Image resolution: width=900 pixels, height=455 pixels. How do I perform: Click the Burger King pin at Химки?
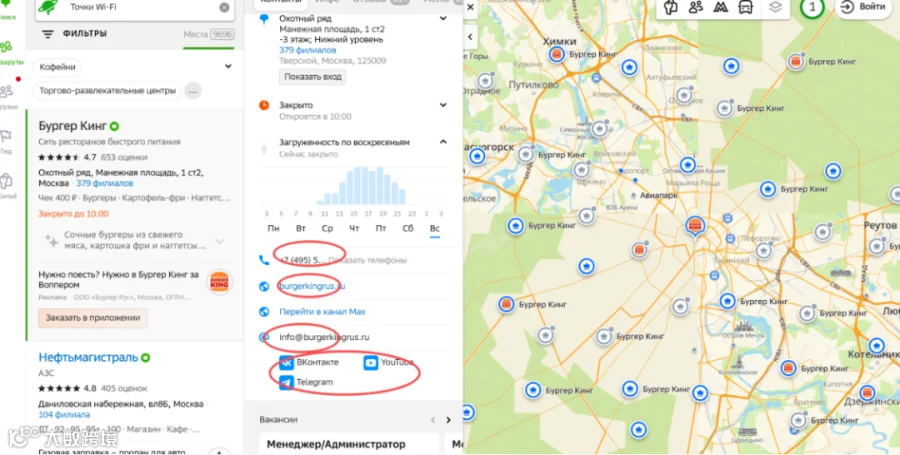556,55
